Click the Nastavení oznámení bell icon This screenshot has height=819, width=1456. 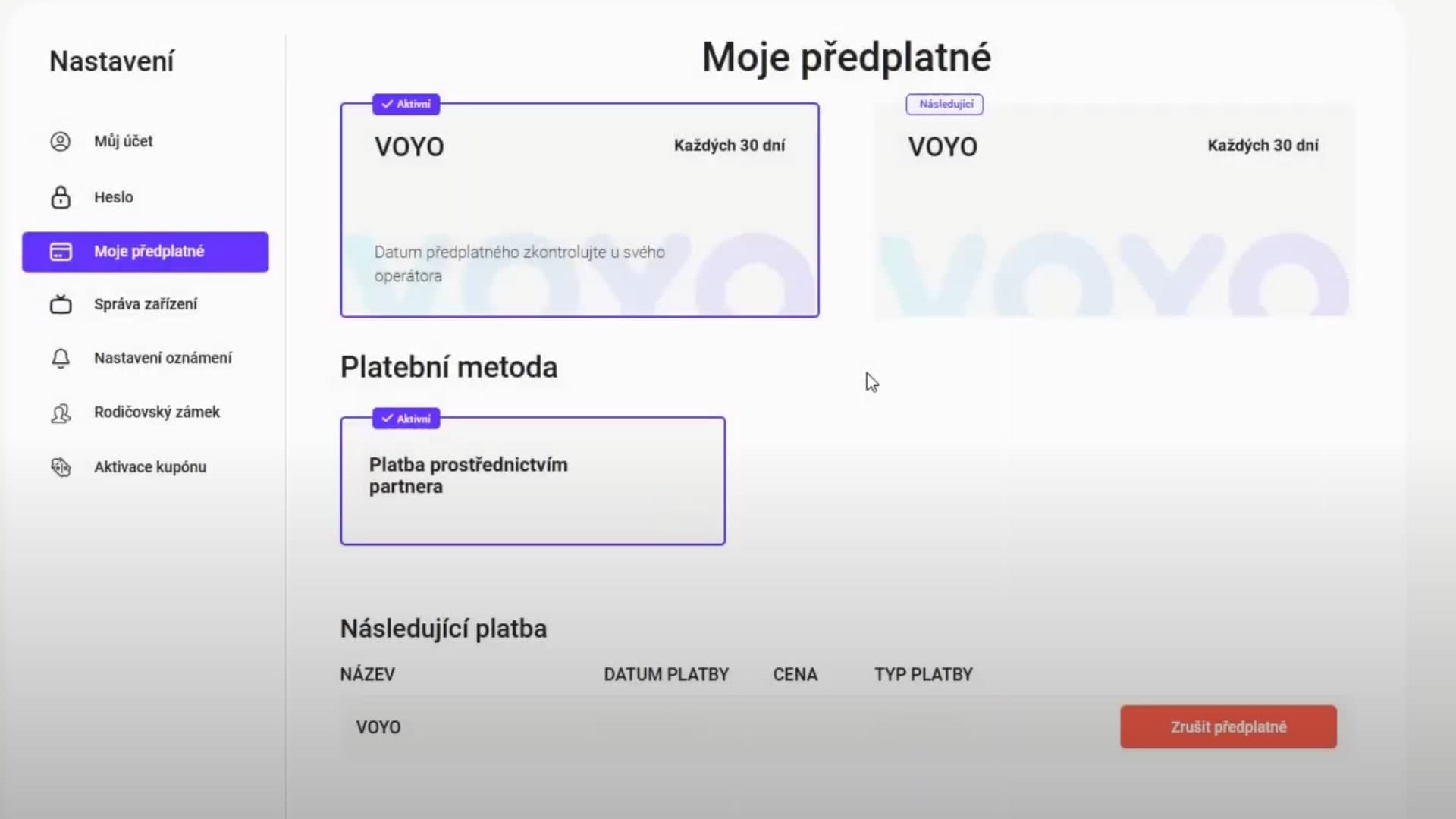[60, 358]
